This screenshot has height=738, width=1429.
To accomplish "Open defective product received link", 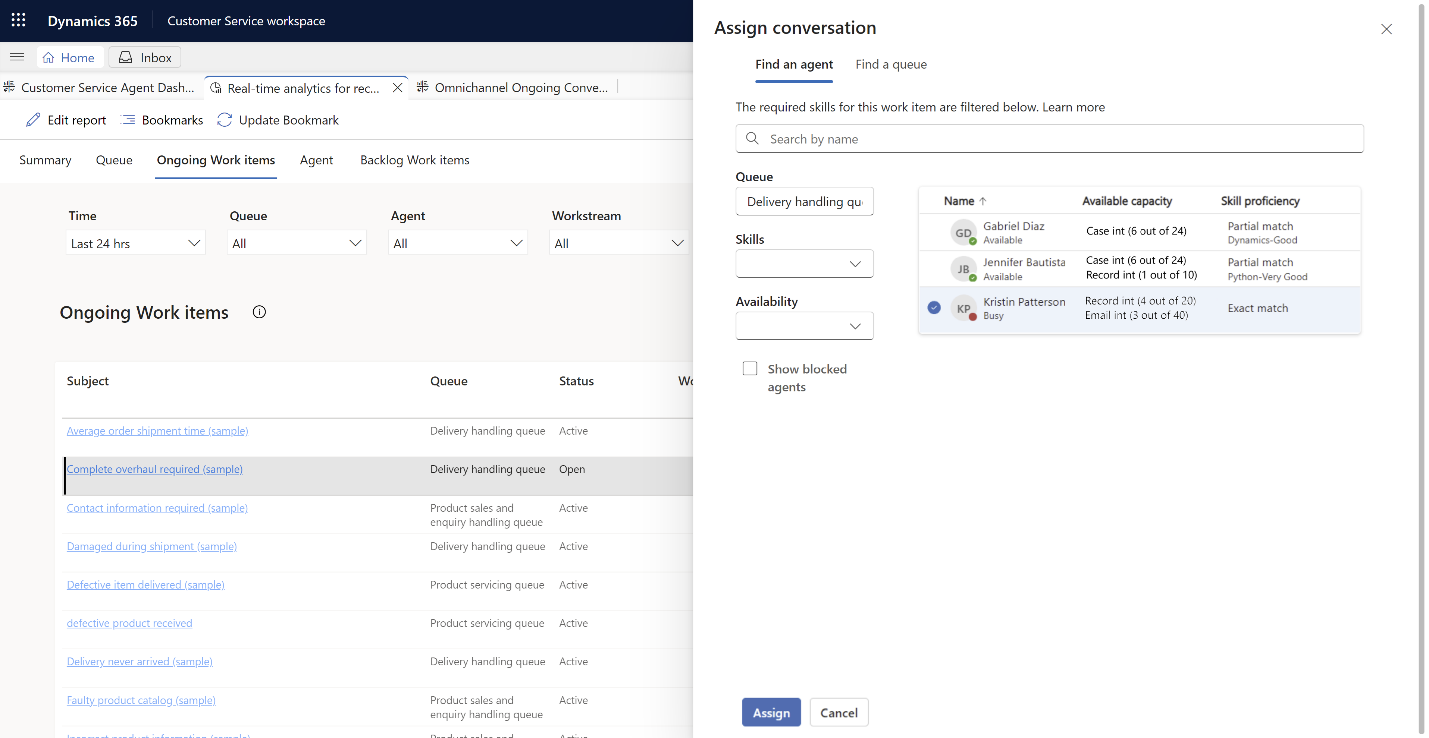I will pyautogui.click(x=130, y=623).
